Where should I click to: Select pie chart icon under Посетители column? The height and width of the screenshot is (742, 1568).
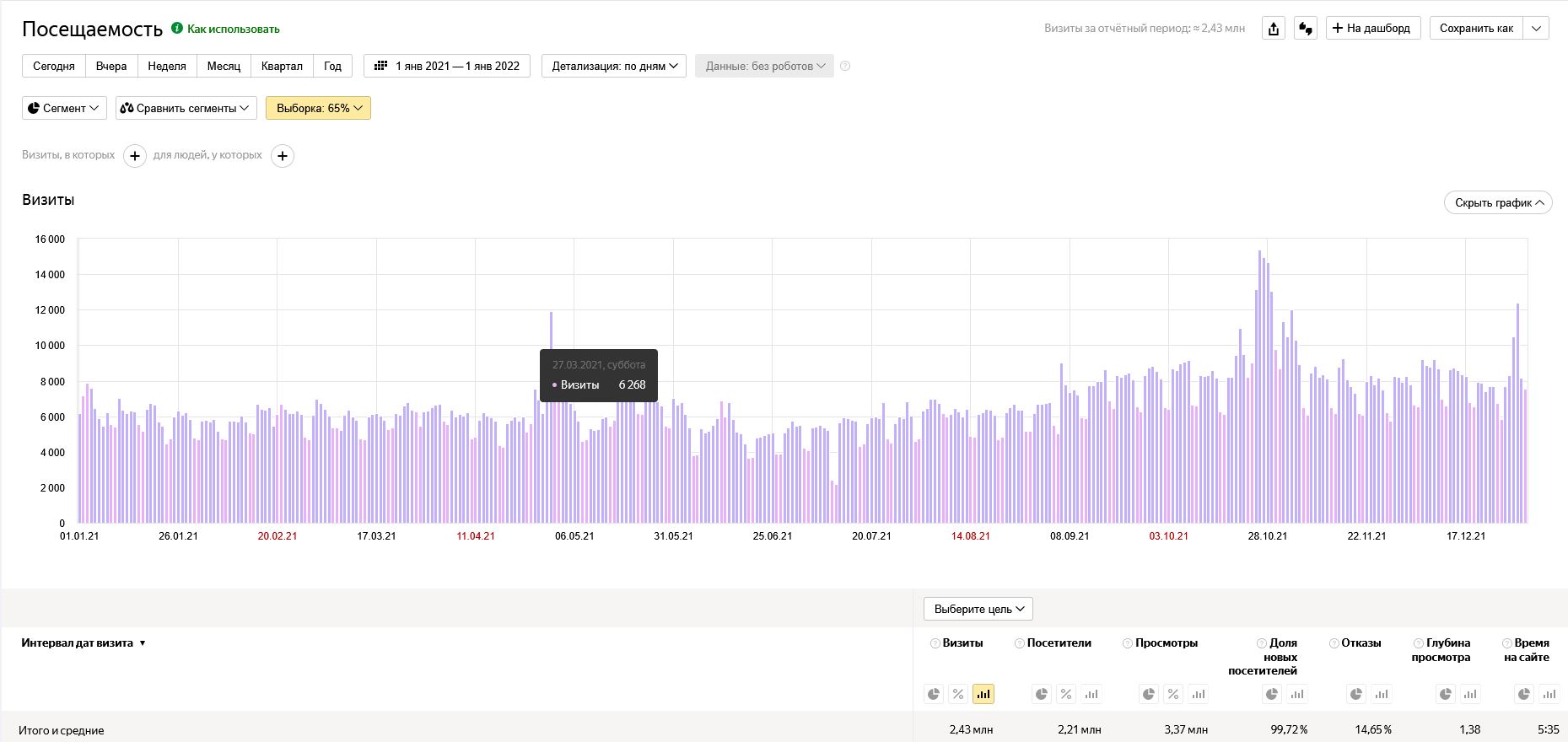pos(1042,694)
